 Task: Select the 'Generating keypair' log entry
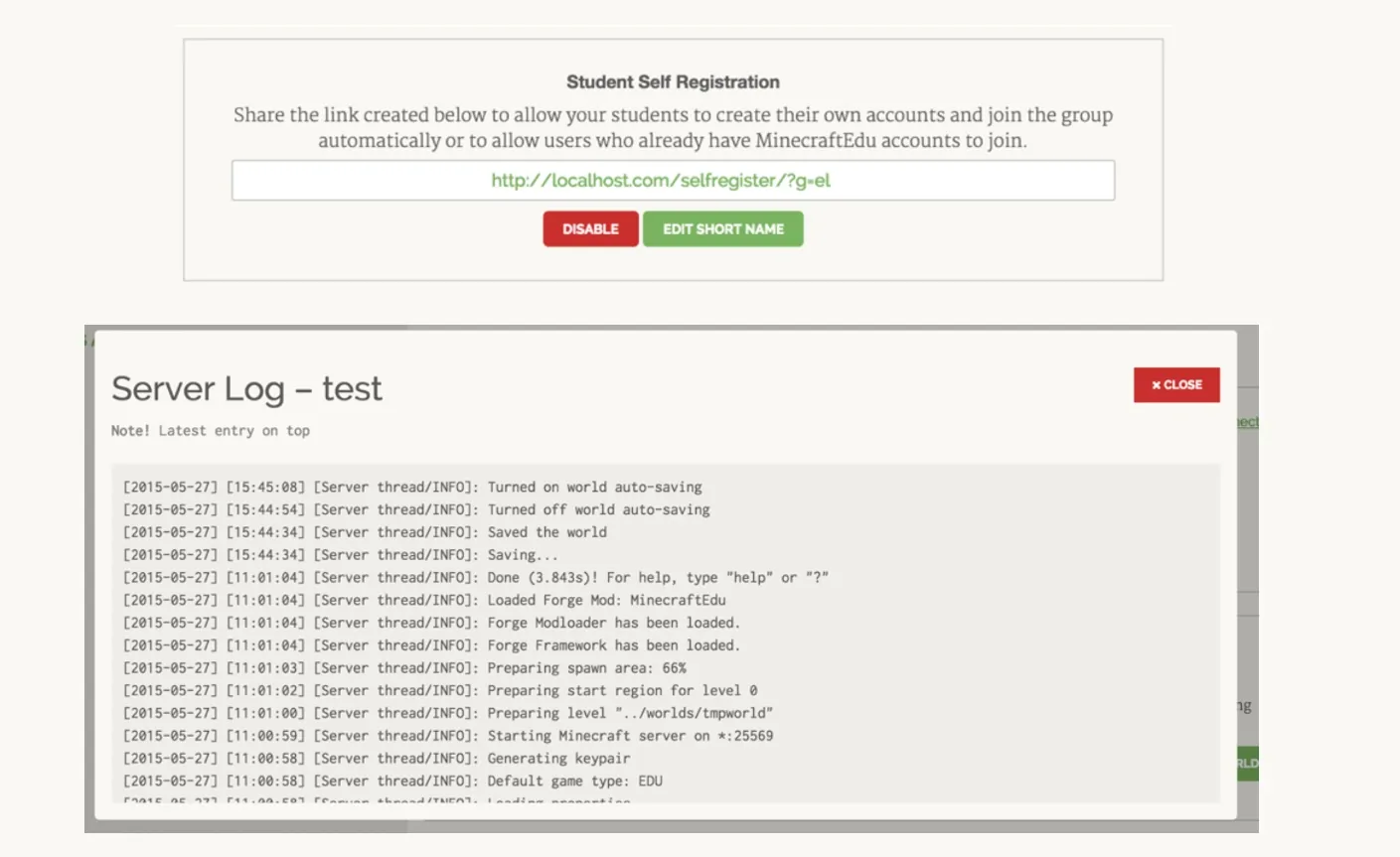pos(377,759)
